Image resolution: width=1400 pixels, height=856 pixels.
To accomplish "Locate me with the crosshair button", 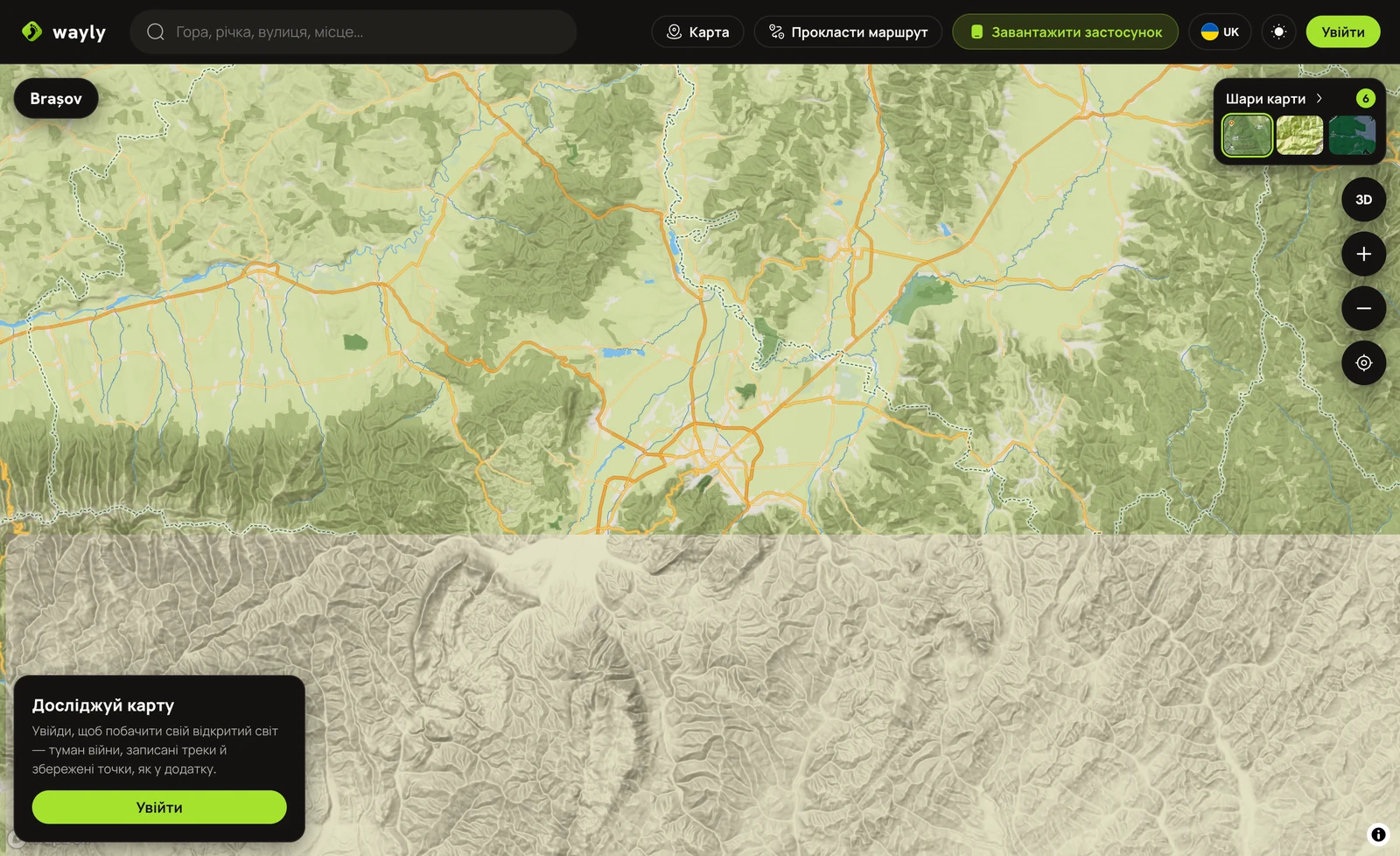I will coord(1364,362).
